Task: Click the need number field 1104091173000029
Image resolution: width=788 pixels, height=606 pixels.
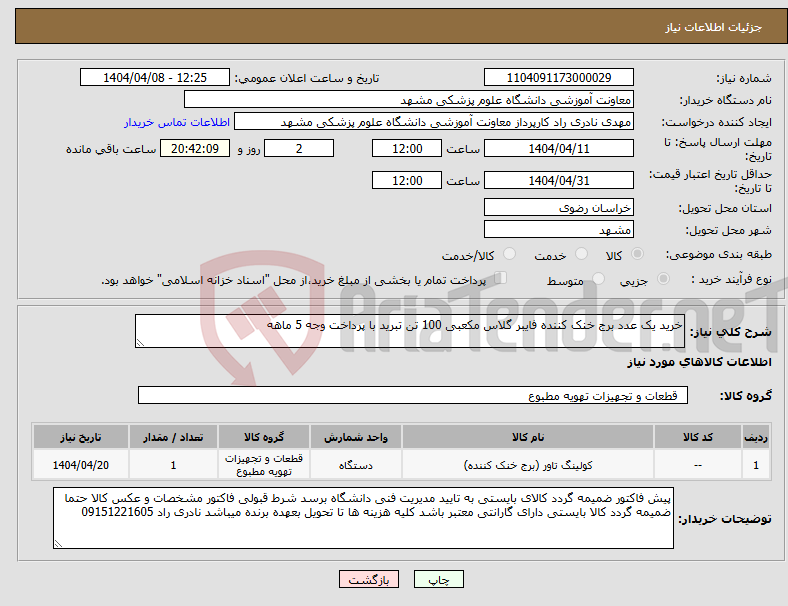Action: point(559,77)
